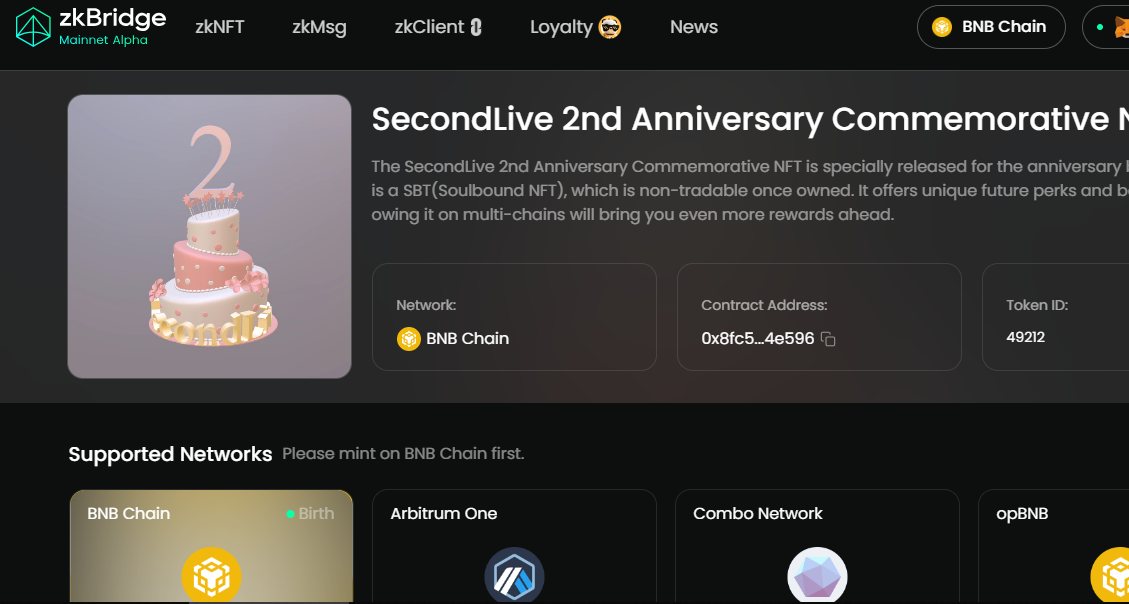Open the zkNFT menu item
This screenshot has width=1129, height=604.
220,27
